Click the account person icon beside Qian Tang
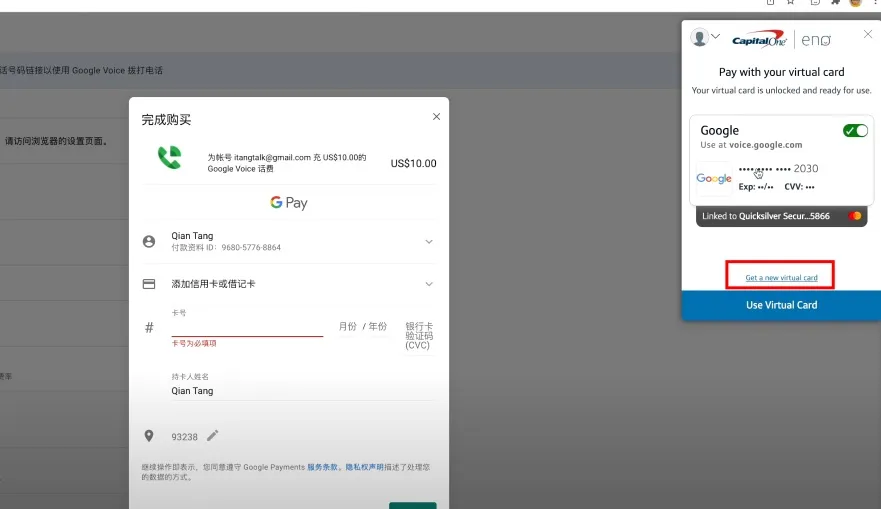Screen dimensions: 881x509 pos(149,242)
